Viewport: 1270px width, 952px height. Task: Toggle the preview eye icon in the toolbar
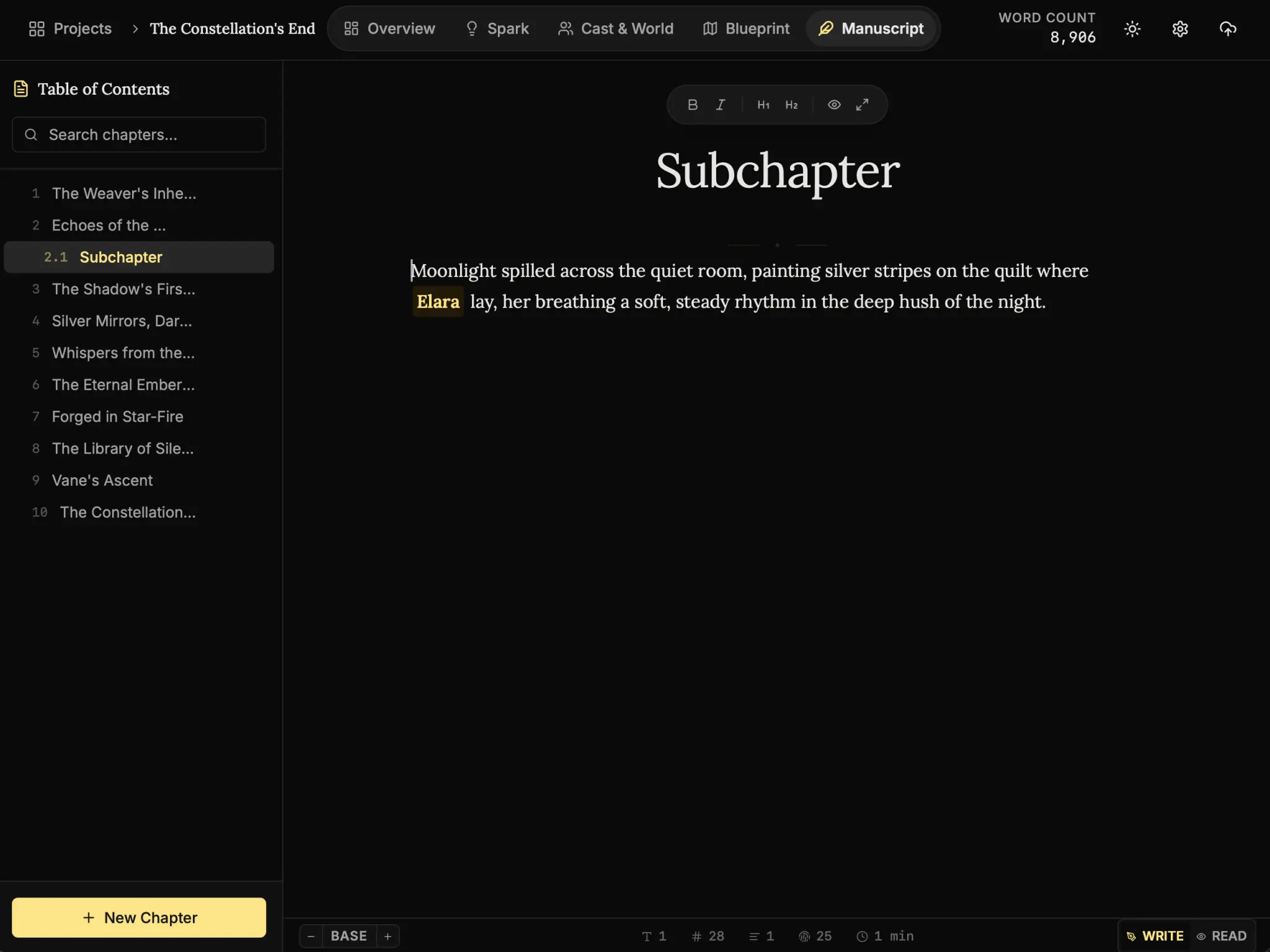click(833, 104)
